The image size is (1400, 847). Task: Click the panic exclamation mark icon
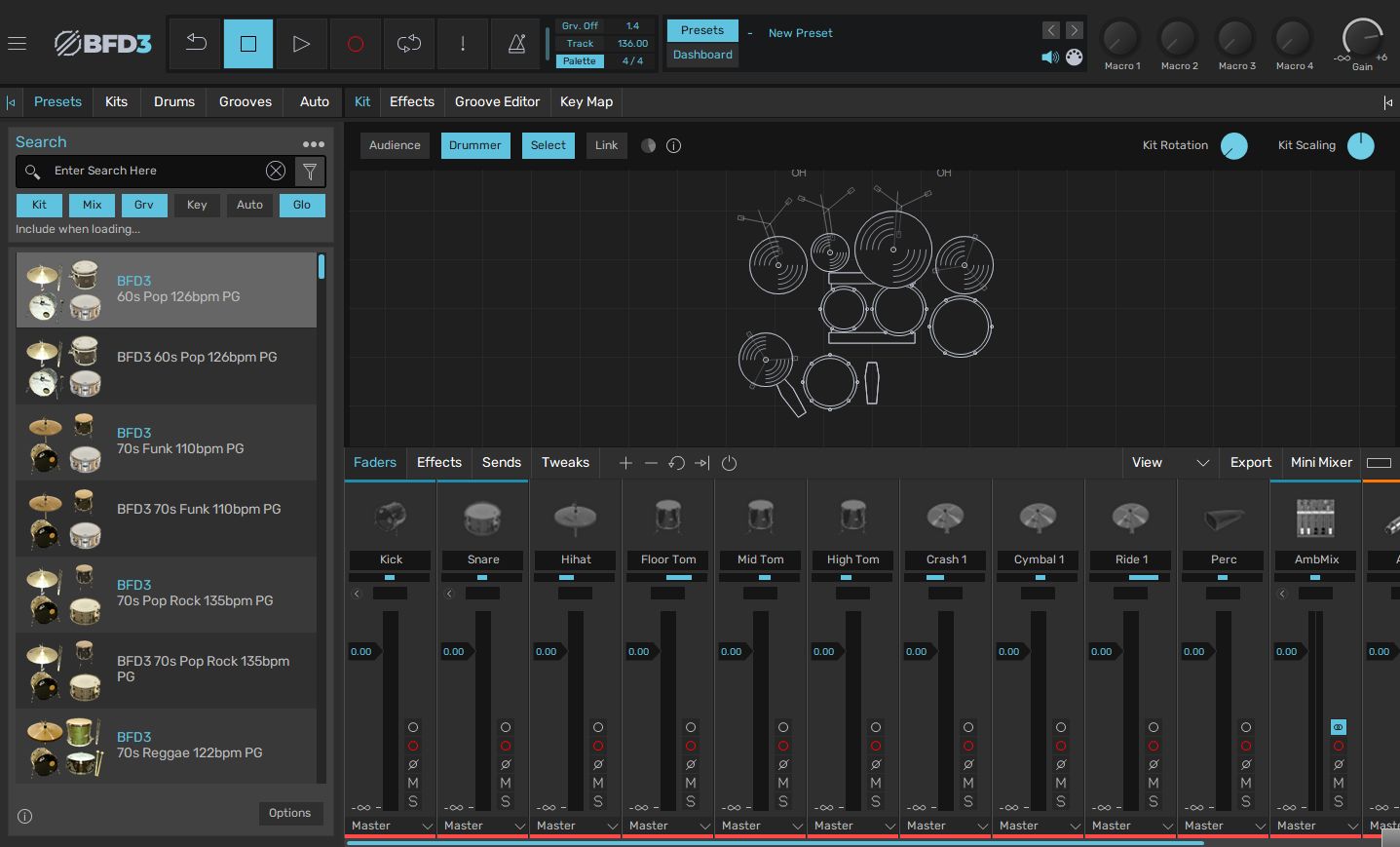click(463, 43)
